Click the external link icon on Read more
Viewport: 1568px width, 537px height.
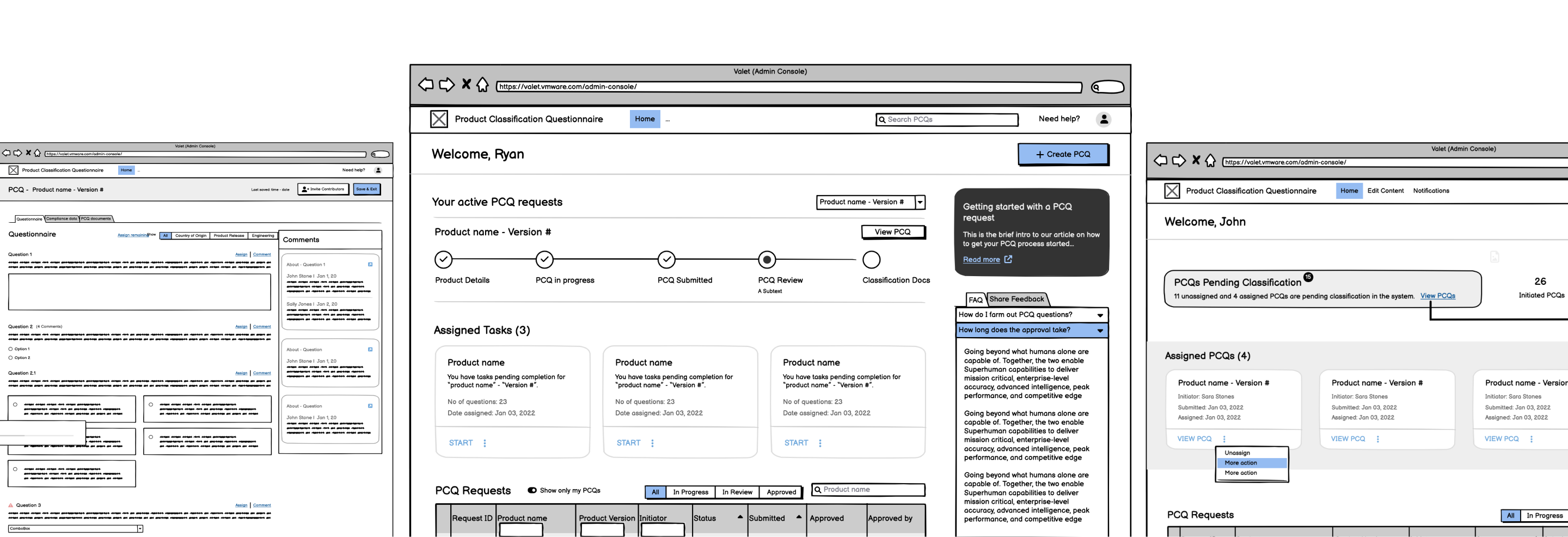(1009, 259)
